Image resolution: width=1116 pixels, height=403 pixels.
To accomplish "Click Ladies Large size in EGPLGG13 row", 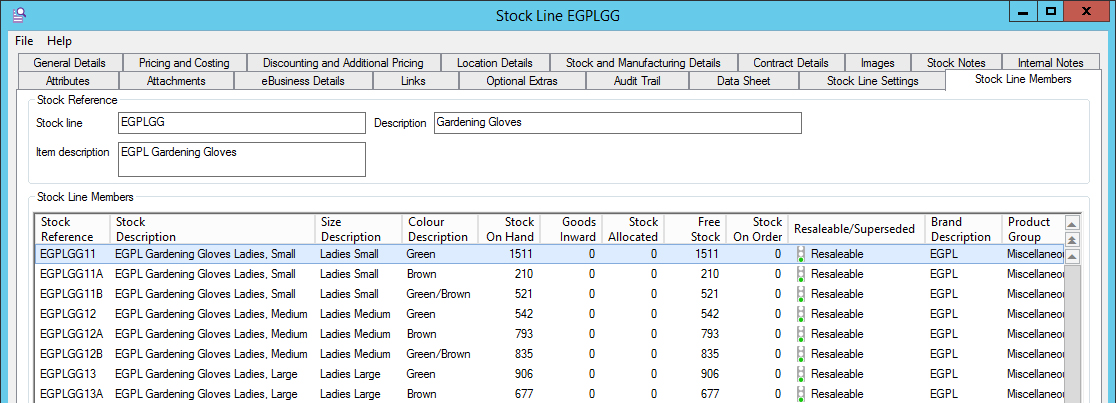I will [350, 373].
